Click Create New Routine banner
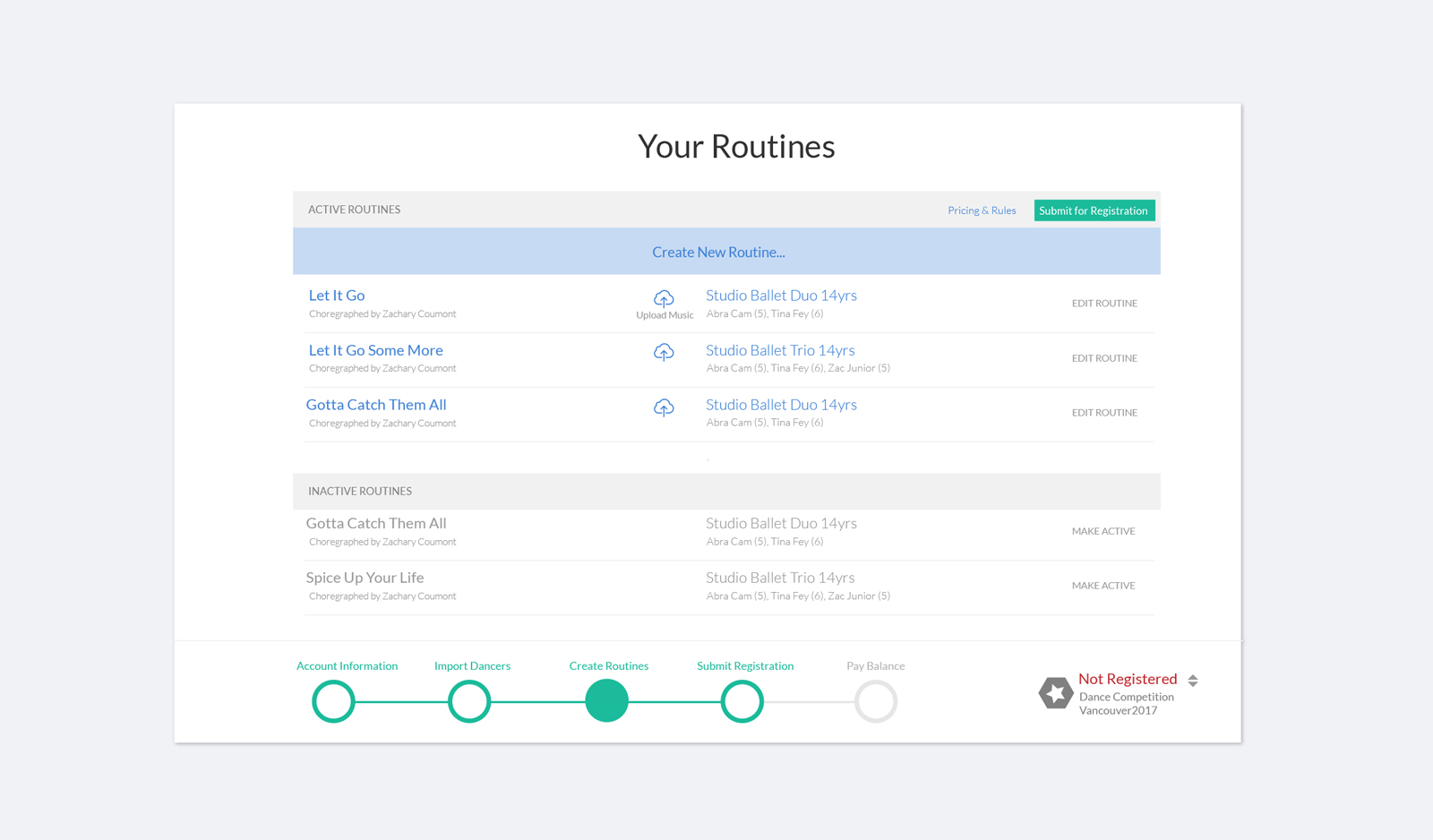This screenshot has height=840, width=1433. click(x=726, y=252)
